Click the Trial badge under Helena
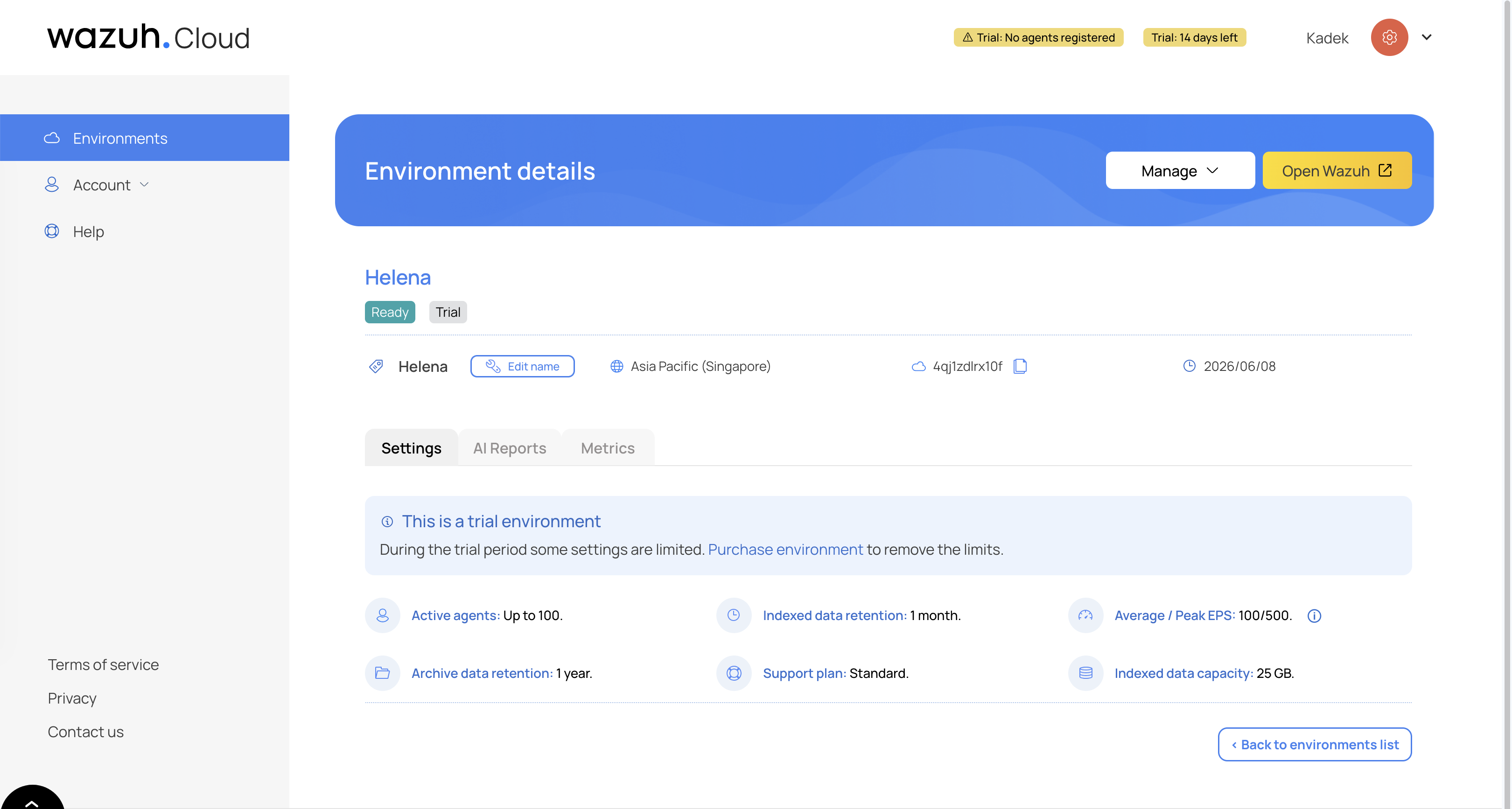 (448, 312)
